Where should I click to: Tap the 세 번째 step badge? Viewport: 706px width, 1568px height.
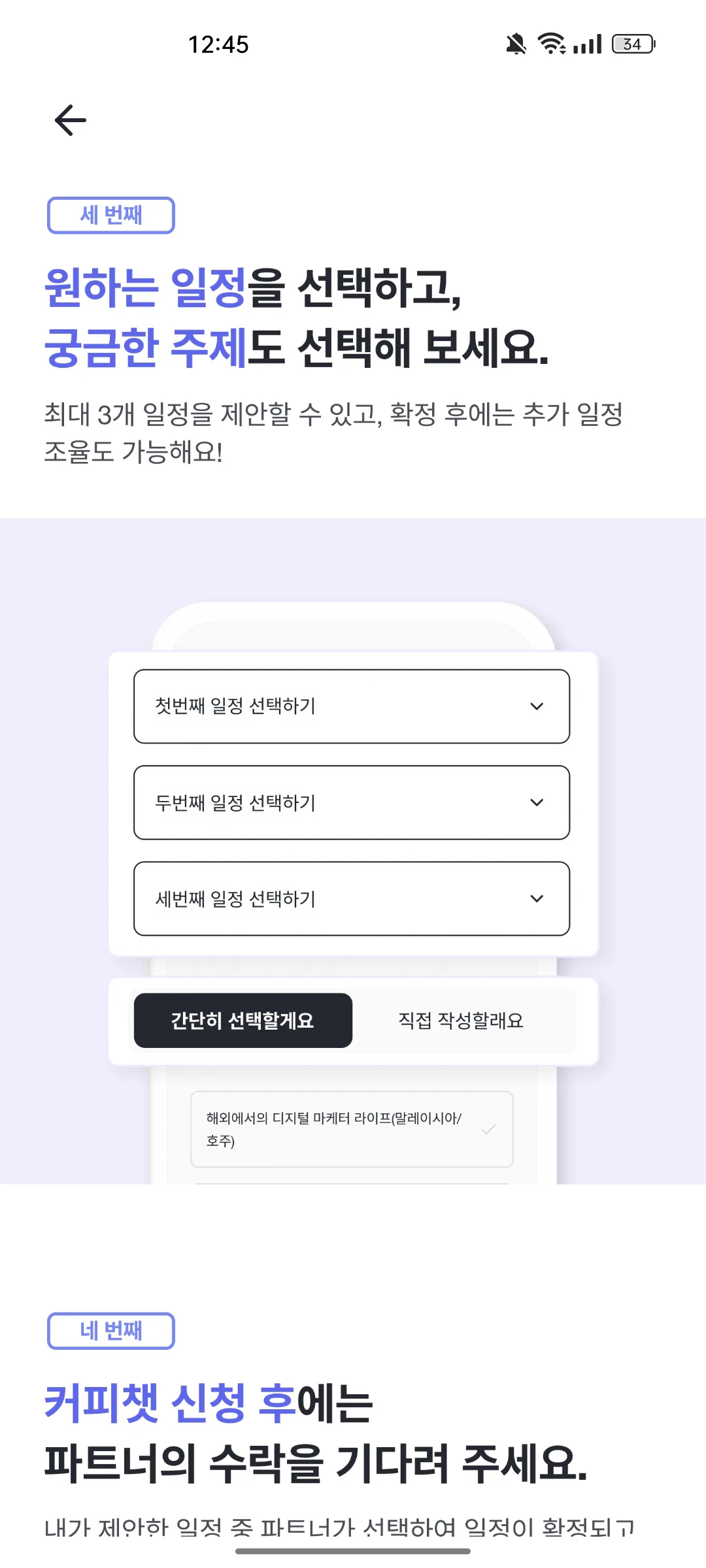(111, 215)
